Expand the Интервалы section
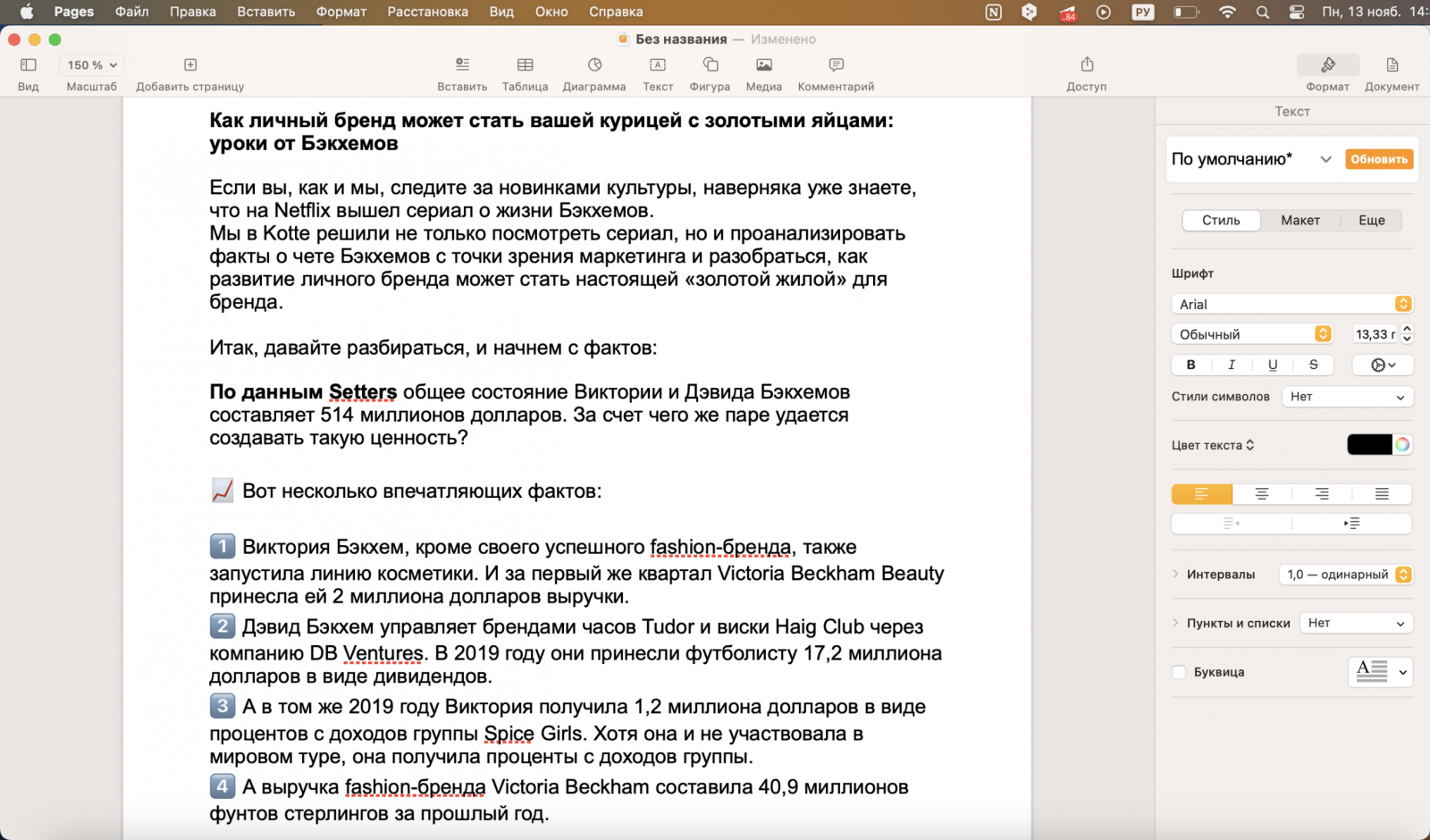 [x=1176, y=575]
